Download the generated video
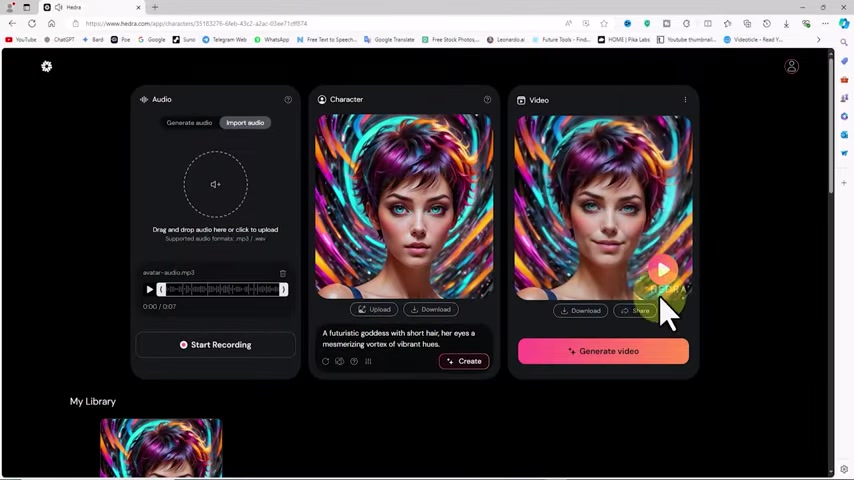 click(x=581, y=311)
